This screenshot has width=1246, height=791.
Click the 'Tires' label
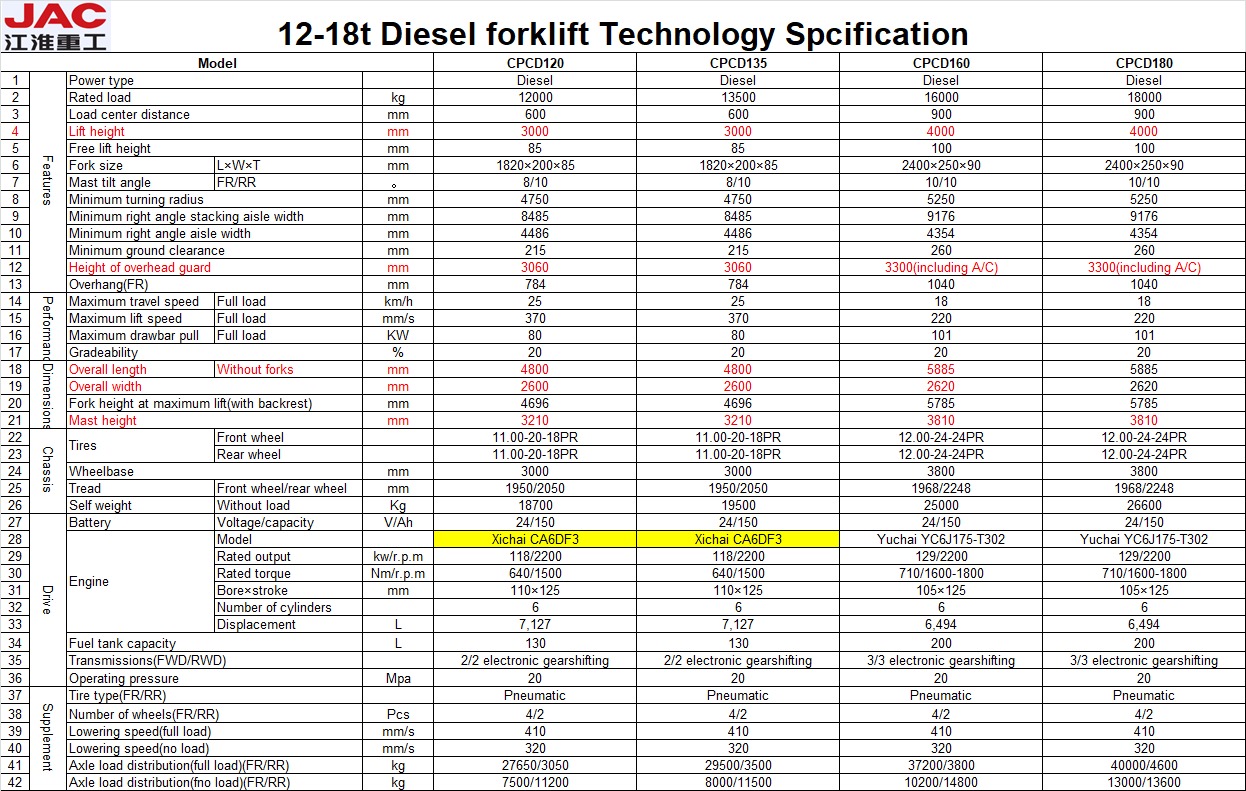(x=84, y=446)
